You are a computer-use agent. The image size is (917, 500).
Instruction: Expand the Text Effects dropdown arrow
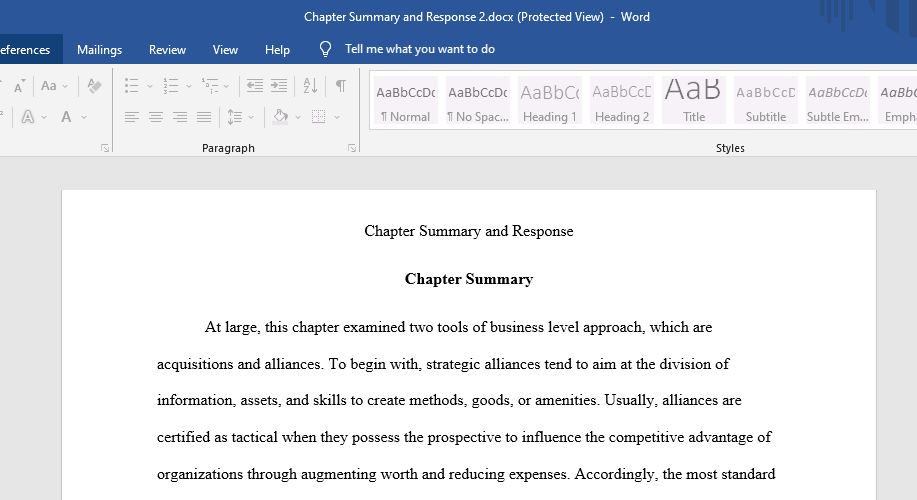pyautogui.click(x=44, y=118)
